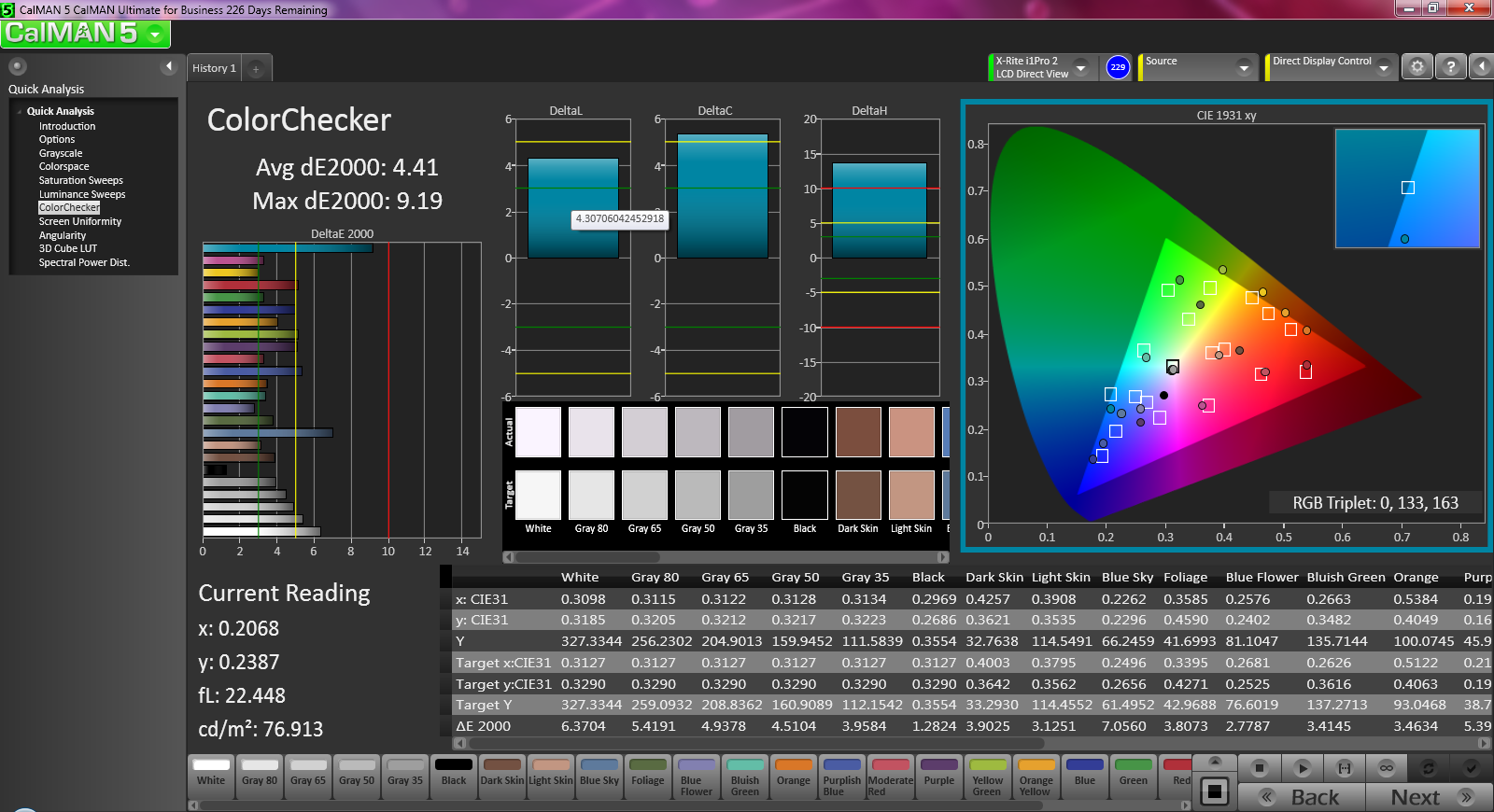Select the Blue patch button

(1085, 777)
